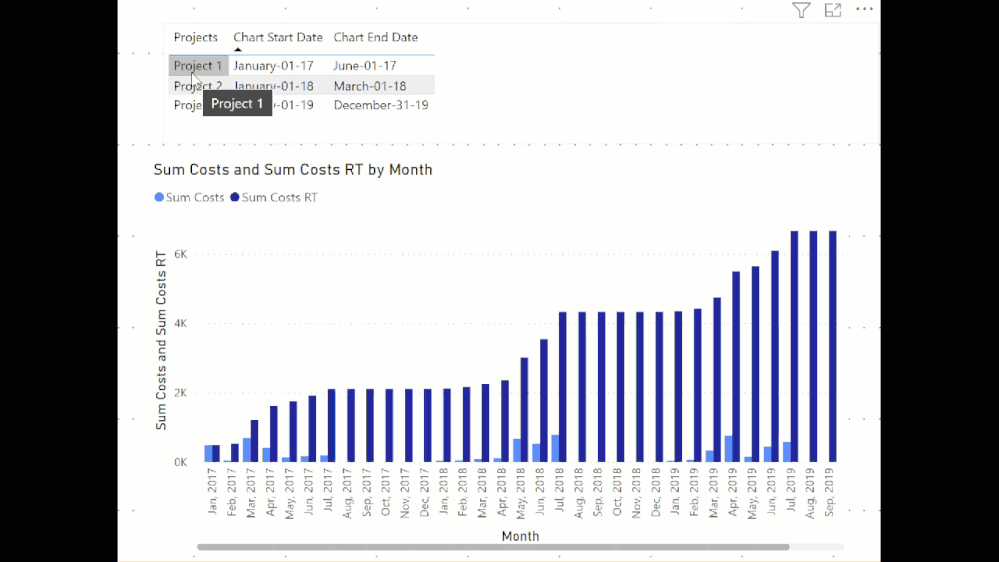Click the horizontal chart scrollbar thumb
Image resolution: width=999 pixels, height=562 pixels.
tap(493, 547)
